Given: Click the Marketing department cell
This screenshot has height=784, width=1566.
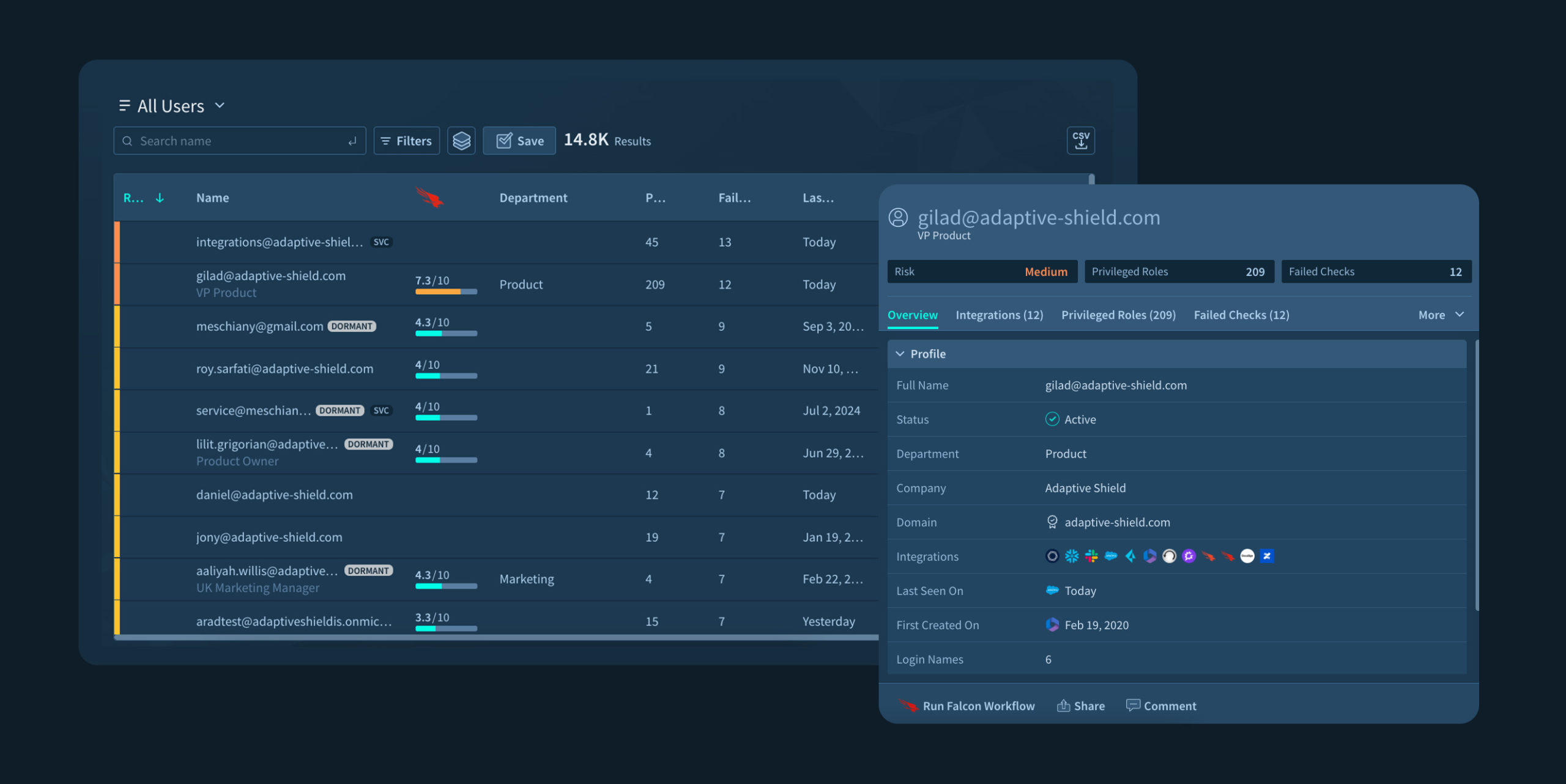Looking at the screenshot, I should pos(527,579).
